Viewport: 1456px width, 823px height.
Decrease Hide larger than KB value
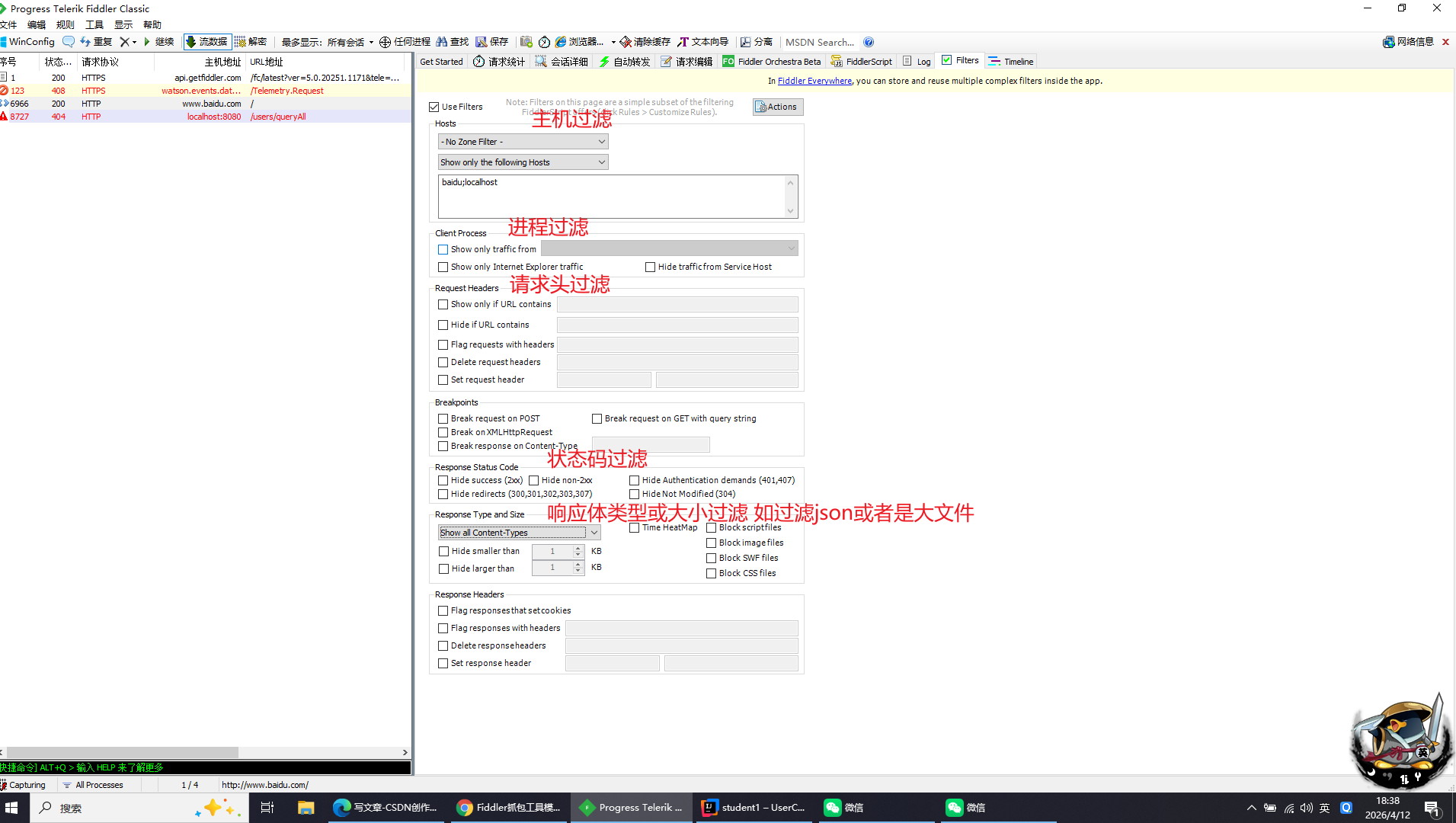click(578, 572)
